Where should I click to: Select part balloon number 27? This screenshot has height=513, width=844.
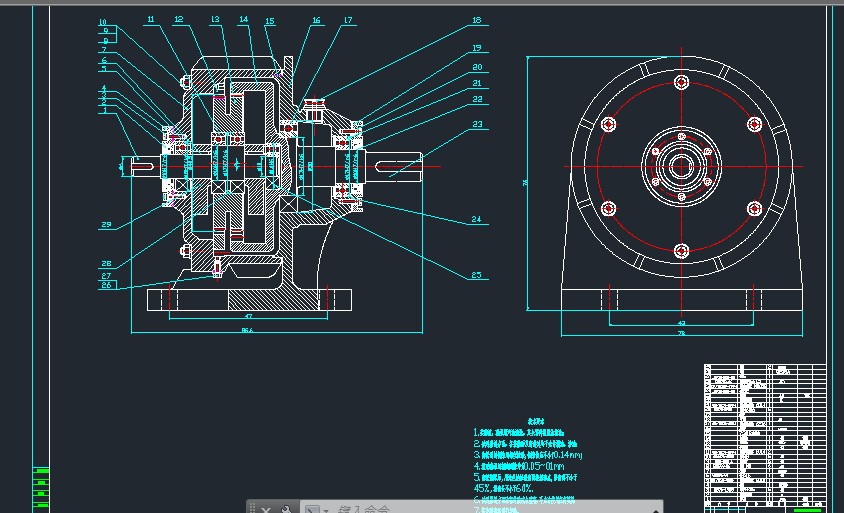[106, 276]
